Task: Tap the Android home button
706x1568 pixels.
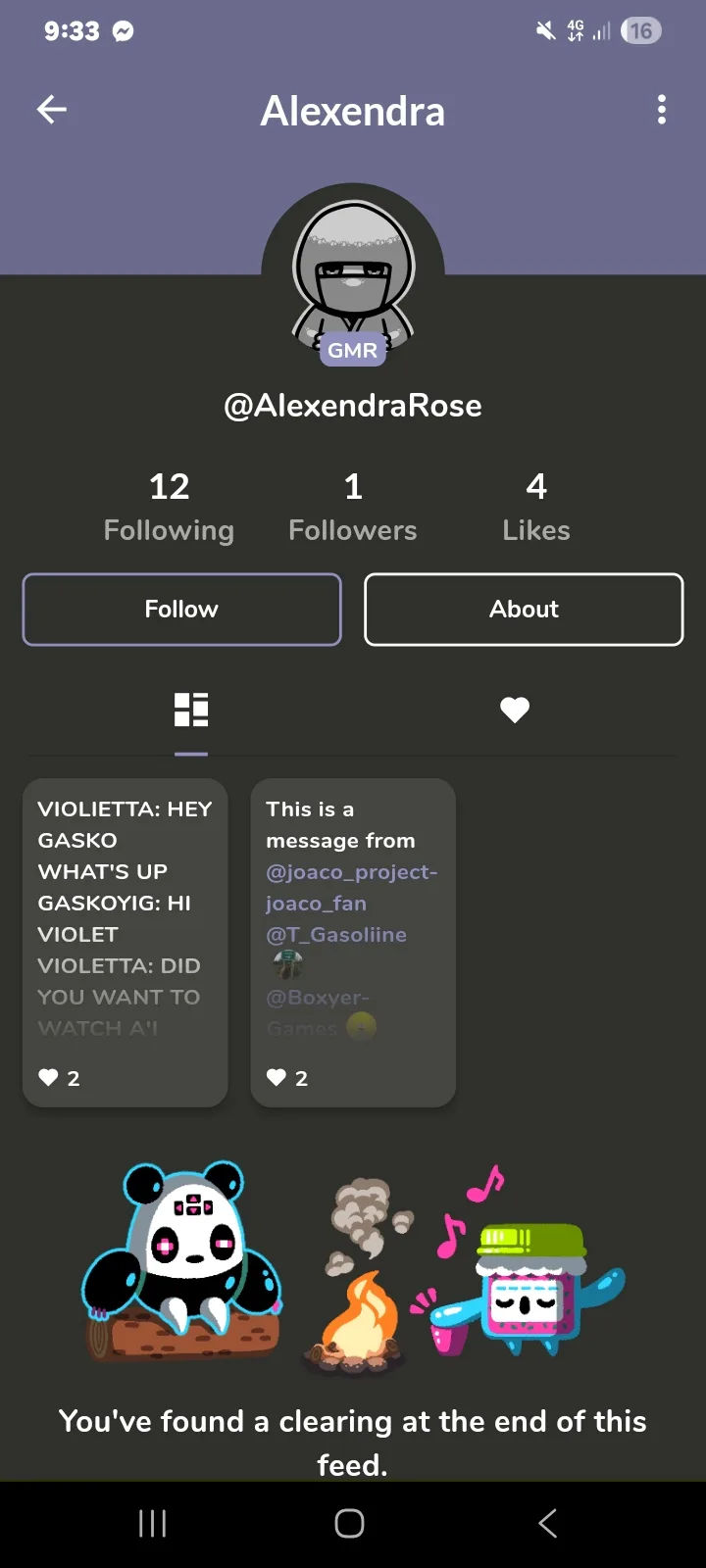Action: pos(350,1523)
